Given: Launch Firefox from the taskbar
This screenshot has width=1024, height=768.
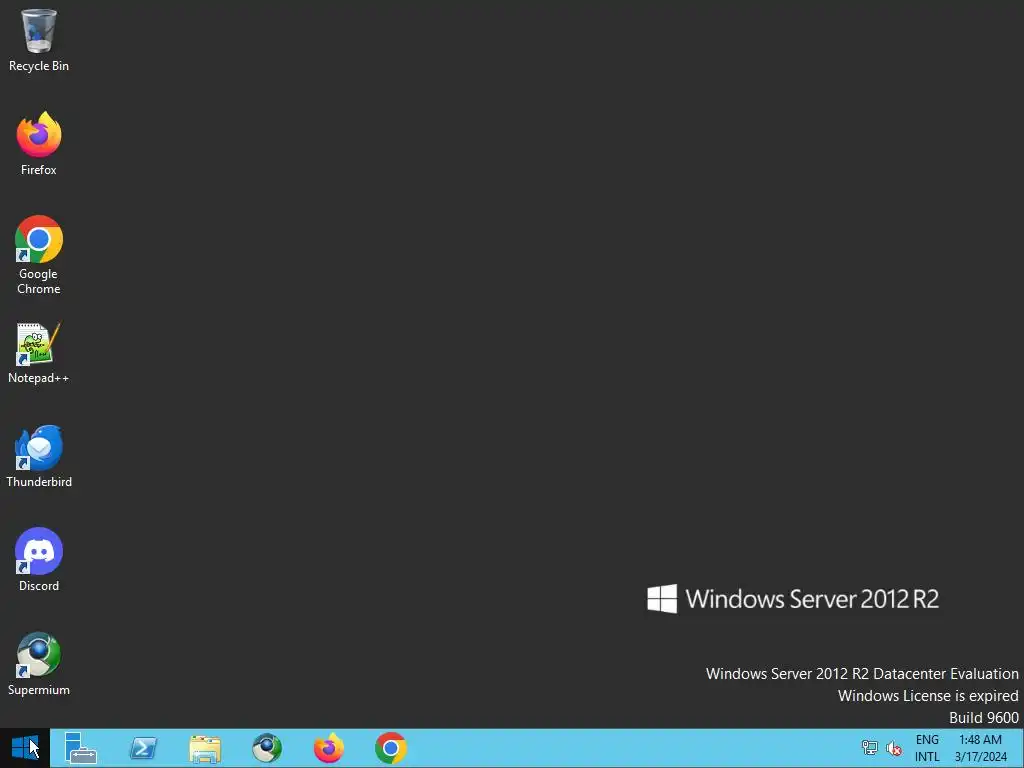Looking at the screenshot, I should 328,748.
